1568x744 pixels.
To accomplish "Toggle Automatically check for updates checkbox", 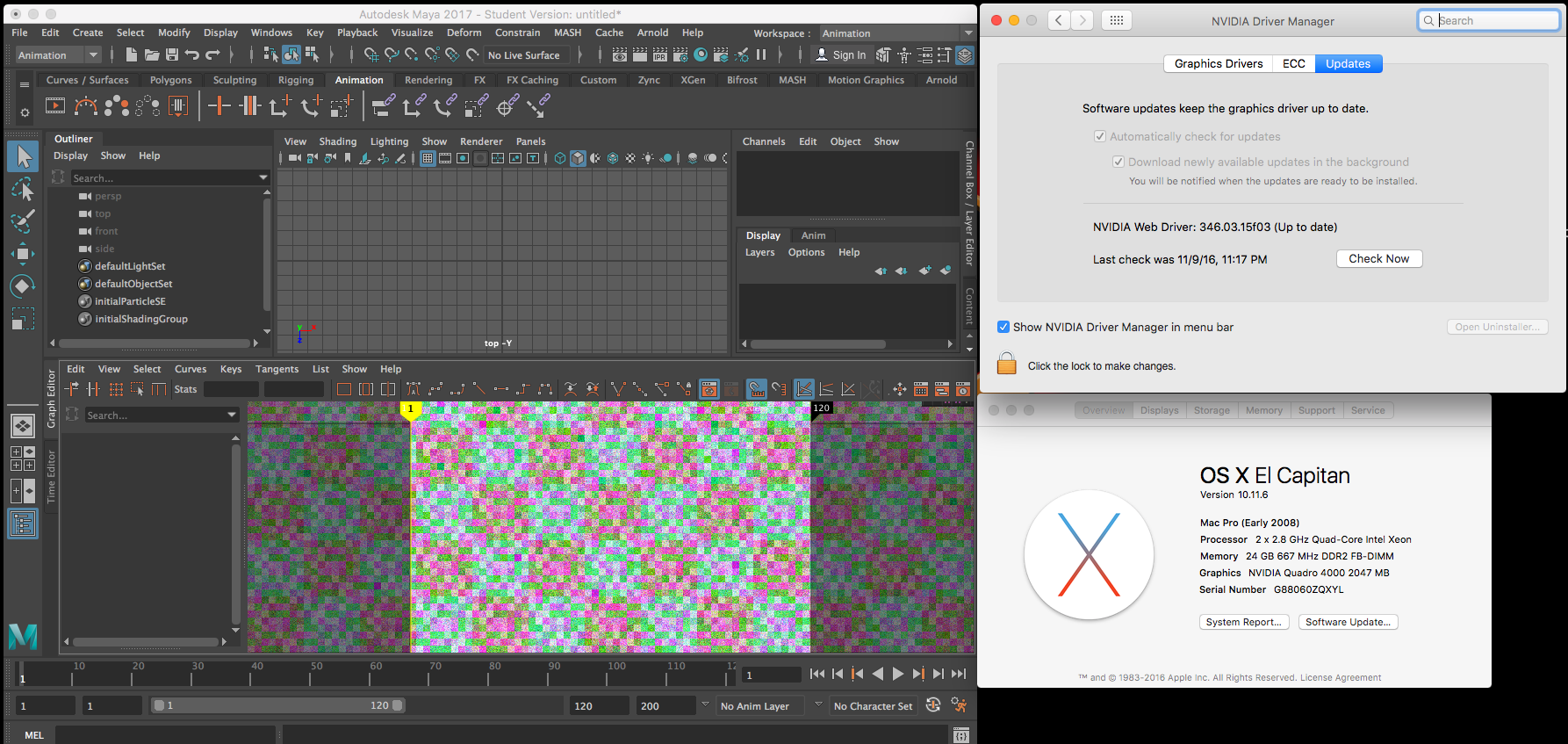I will coord(1099,136).
